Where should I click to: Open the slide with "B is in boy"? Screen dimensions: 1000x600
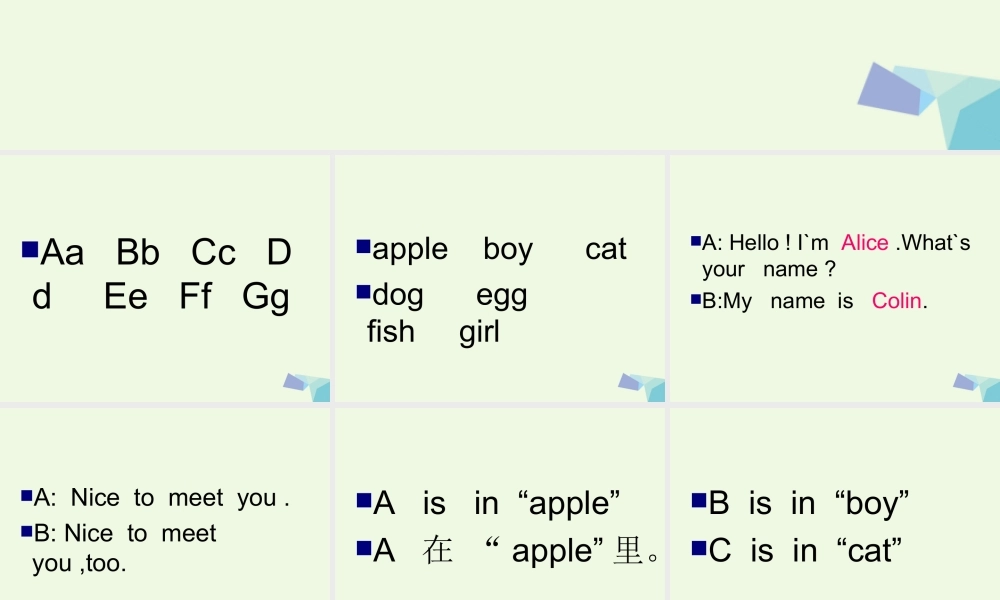point(834,505)
